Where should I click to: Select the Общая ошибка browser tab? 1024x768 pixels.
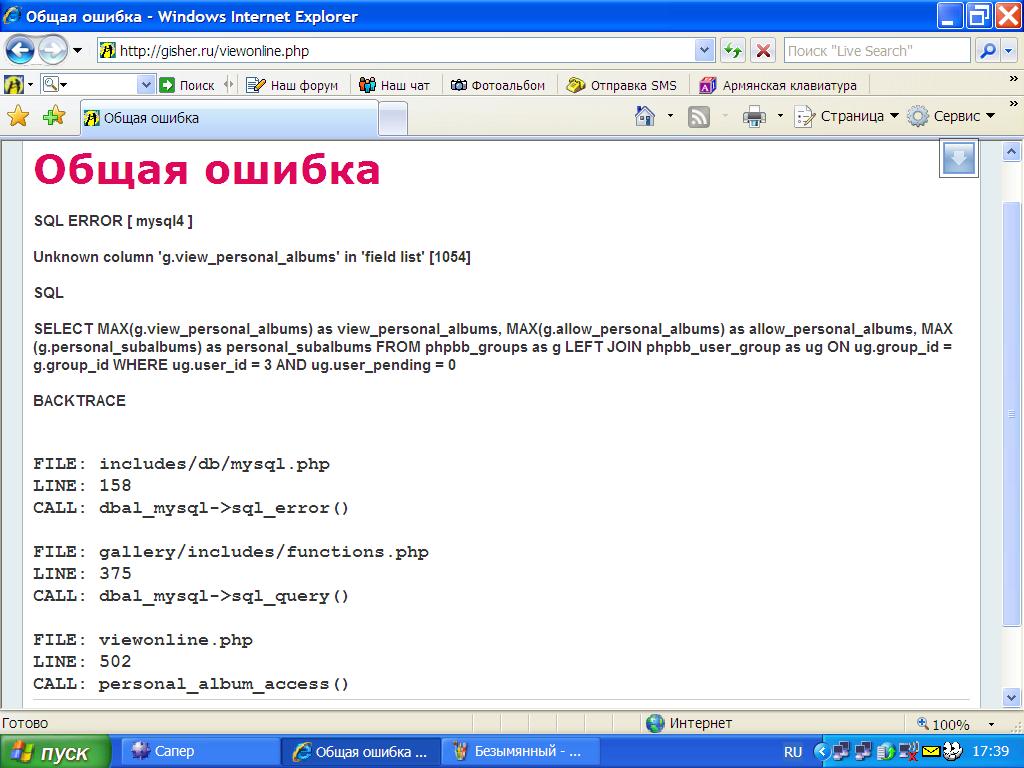tap(228, 118)
